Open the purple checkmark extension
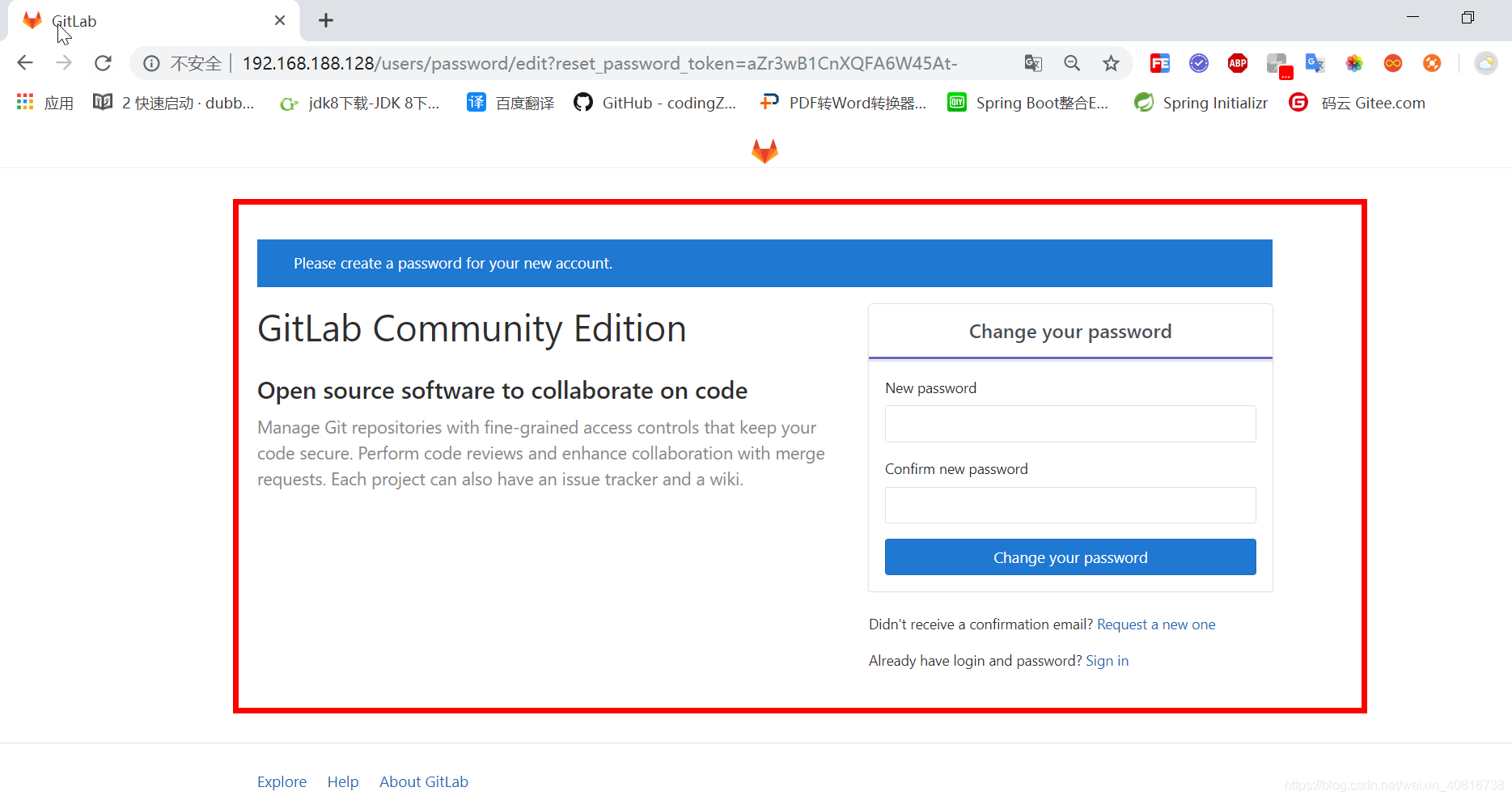 [x=1199, y=63]
